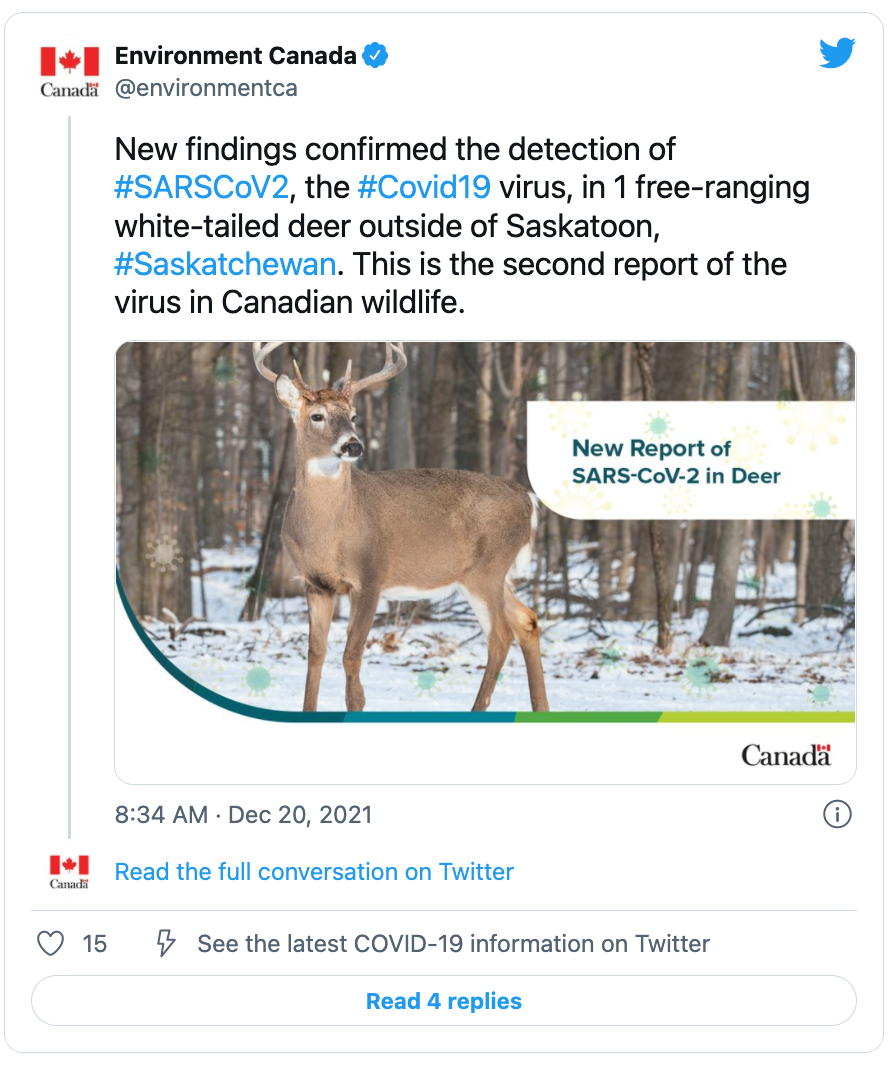Open the #Saskatchewan hashtag
Screen dimensions: 892x1068
tap(225, 264)
